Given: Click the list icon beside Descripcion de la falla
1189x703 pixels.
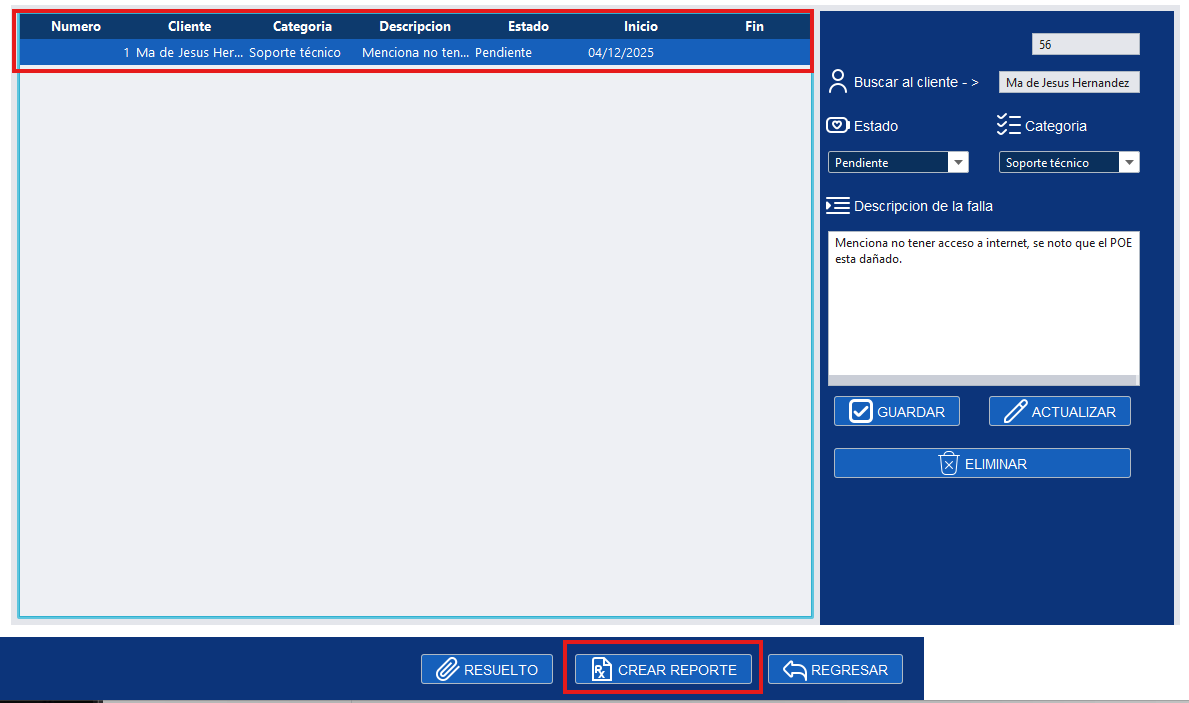Looking at the screenshot, I should pos(837,206).
